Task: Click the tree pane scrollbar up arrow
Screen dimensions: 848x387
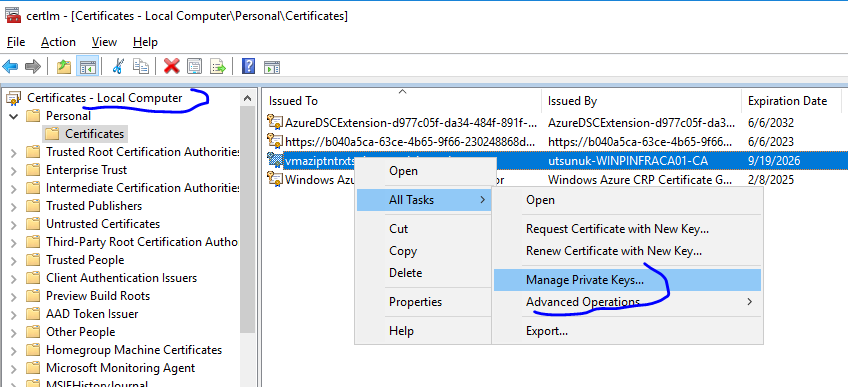Action: click(248, 98)
